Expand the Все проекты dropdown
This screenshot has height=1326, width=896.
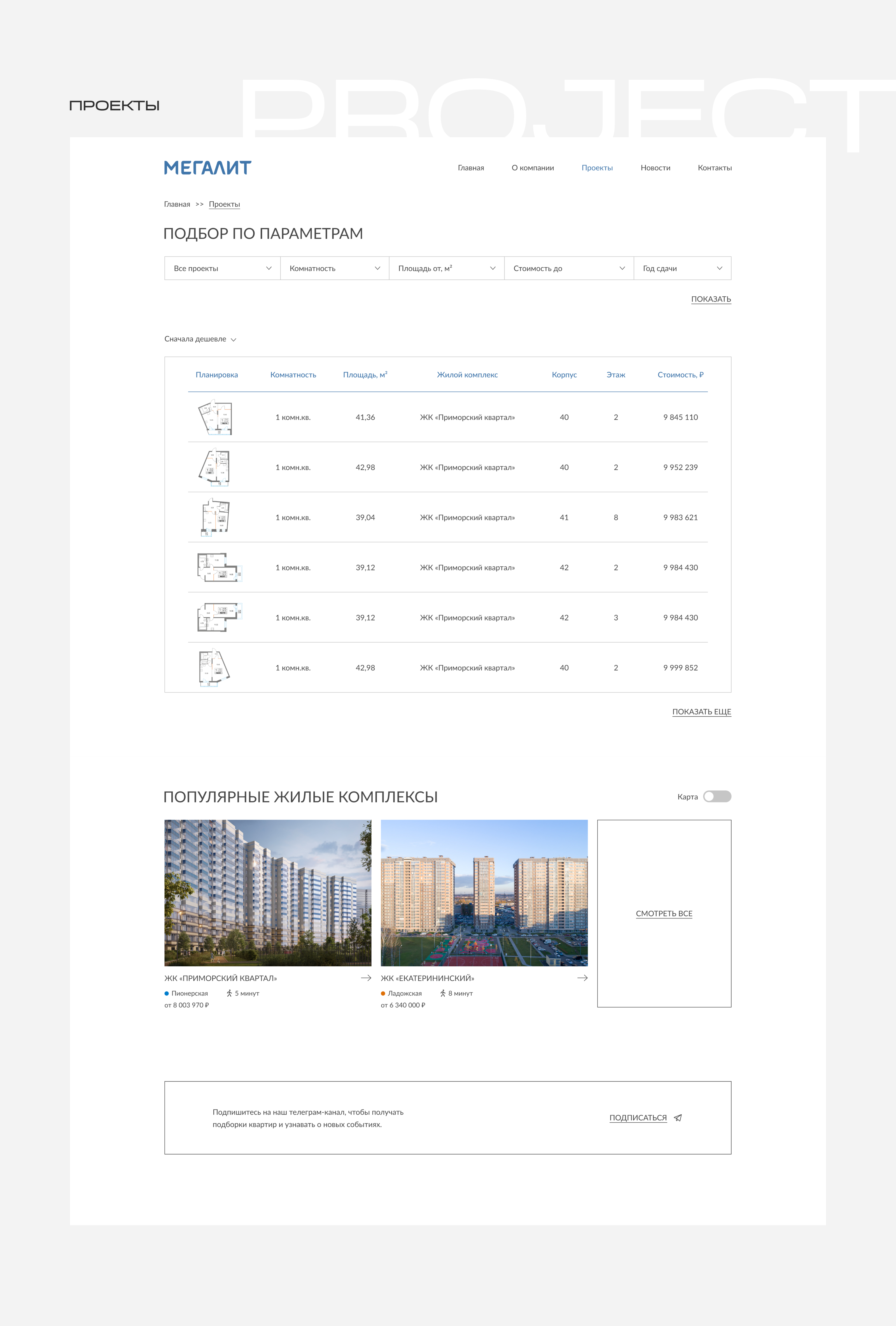coord(222,268)
